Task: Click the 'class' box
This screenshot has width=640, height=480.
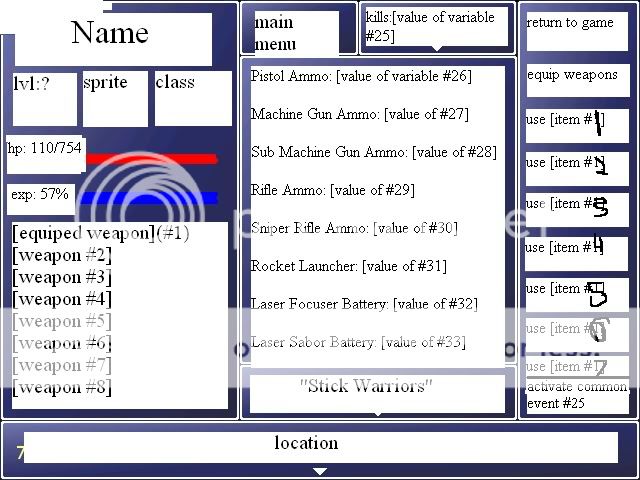Action: pos(189,98)
